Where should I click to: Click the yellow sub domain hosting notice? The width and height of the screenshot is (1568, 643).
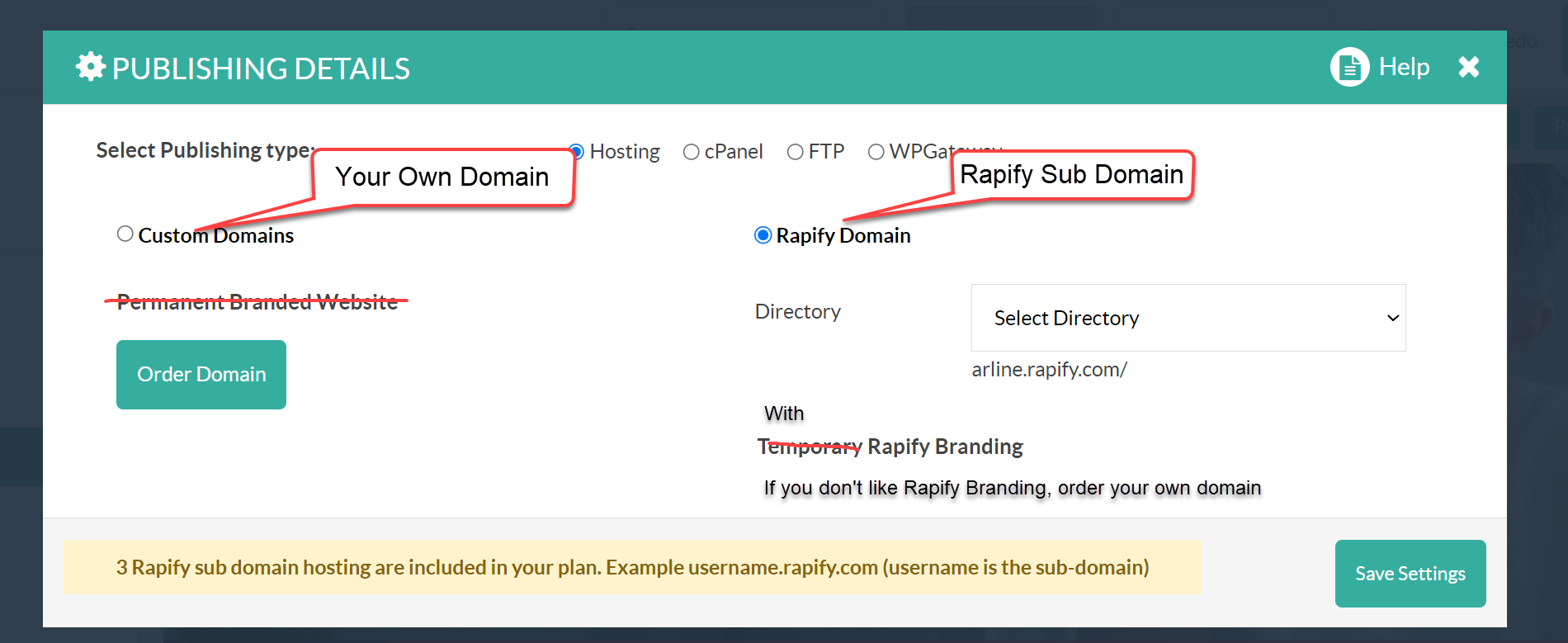tap(632, 567)
